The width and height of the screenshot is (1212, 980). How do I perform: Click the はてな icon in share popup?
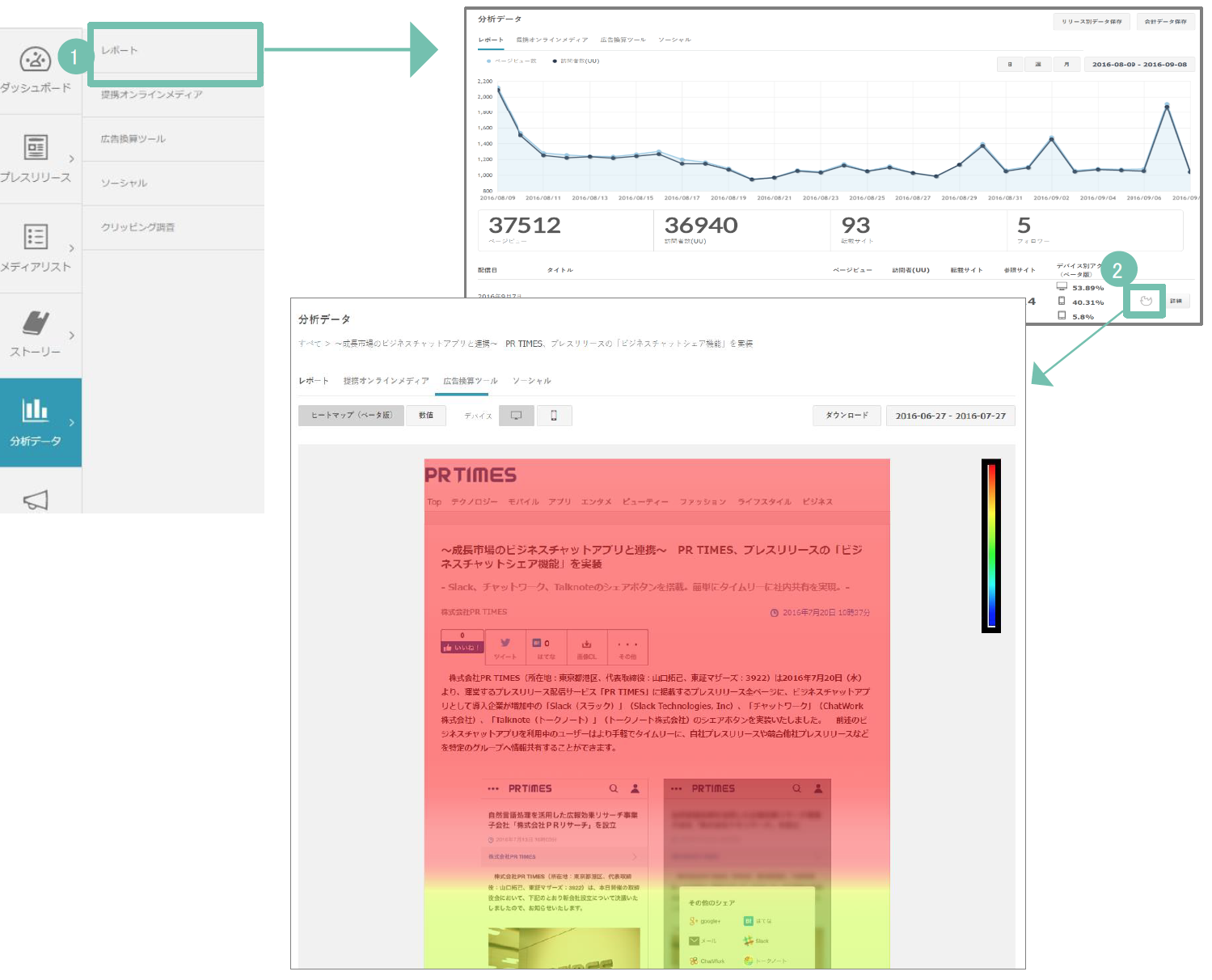[x=749, y=921]
